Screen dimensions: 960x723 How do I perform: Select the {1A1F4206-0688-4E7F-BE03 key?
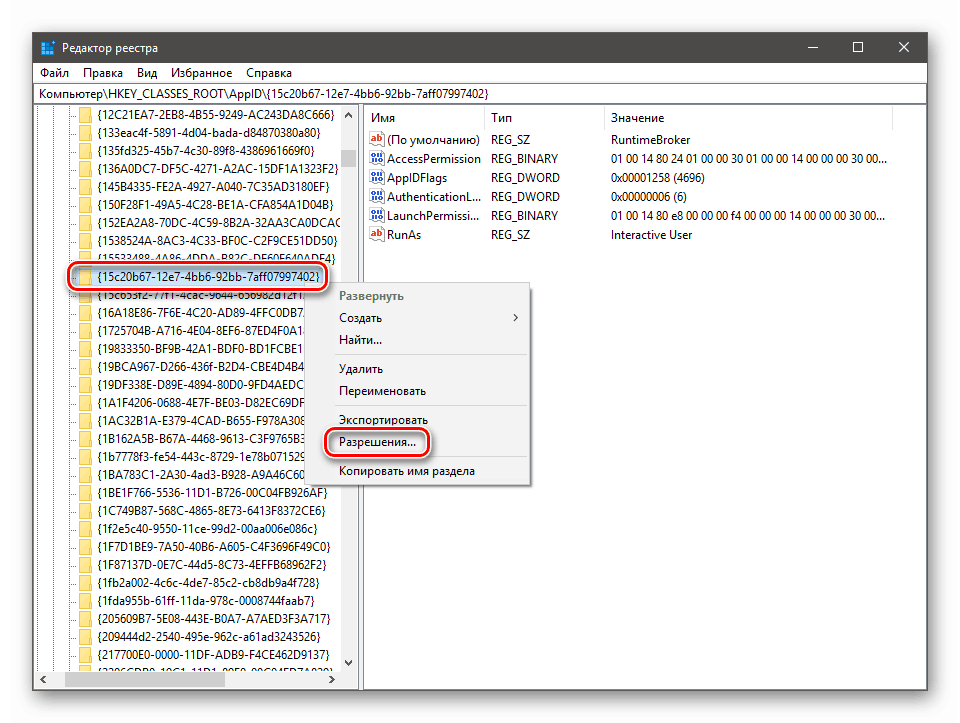[200, 403]
